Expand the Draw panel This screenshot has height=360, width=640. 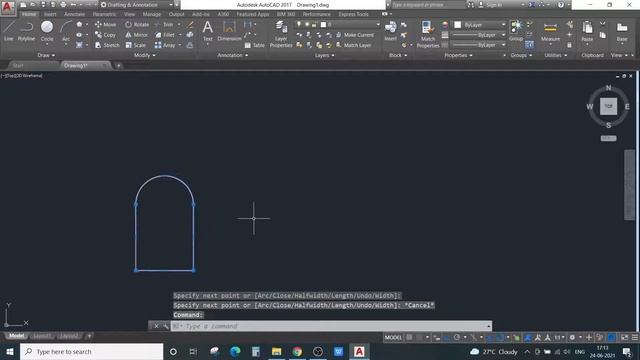[46, 55]
